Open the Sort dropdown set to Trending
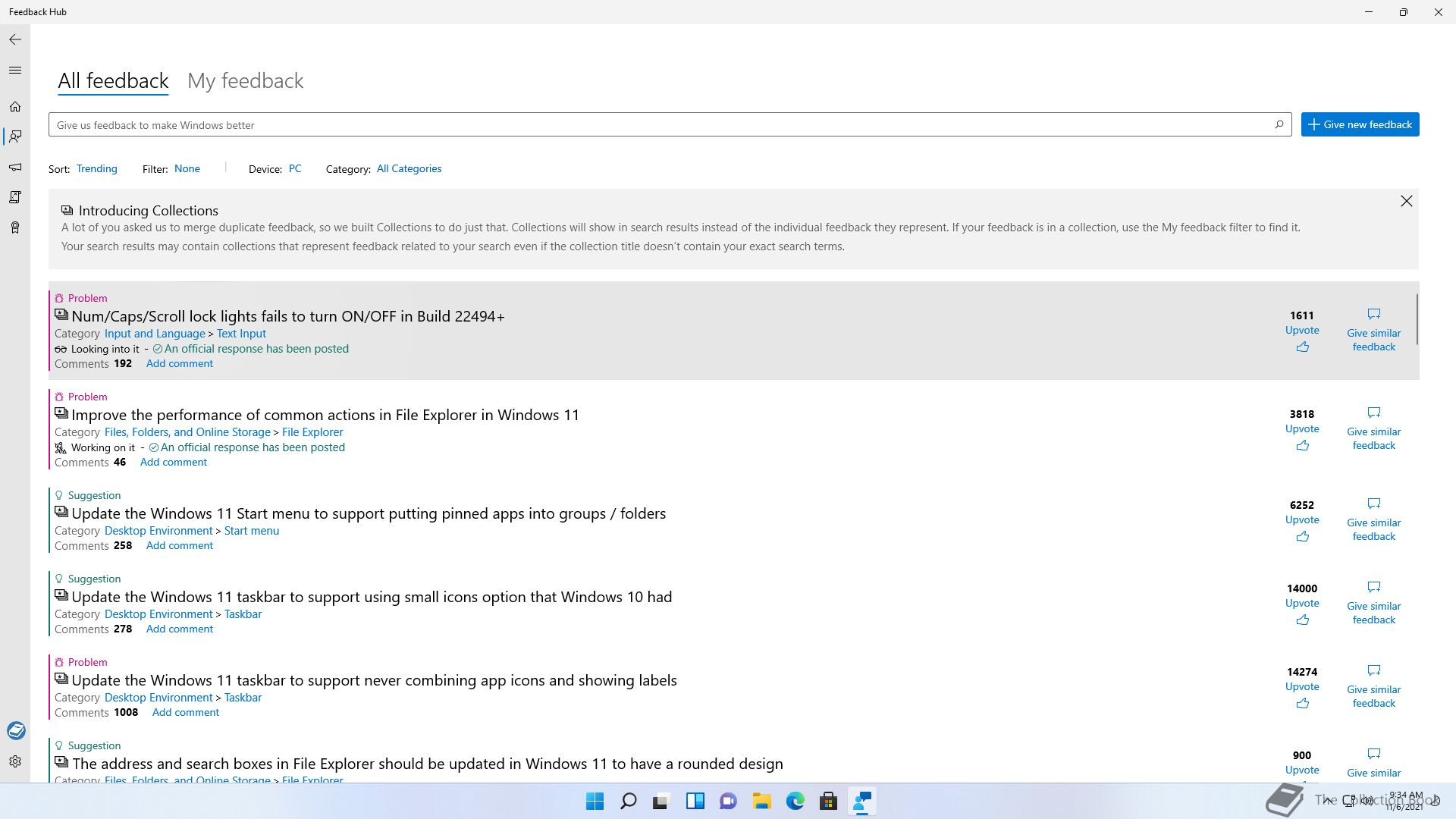The width and height of the screenshot is (1456, 819). 96,168
